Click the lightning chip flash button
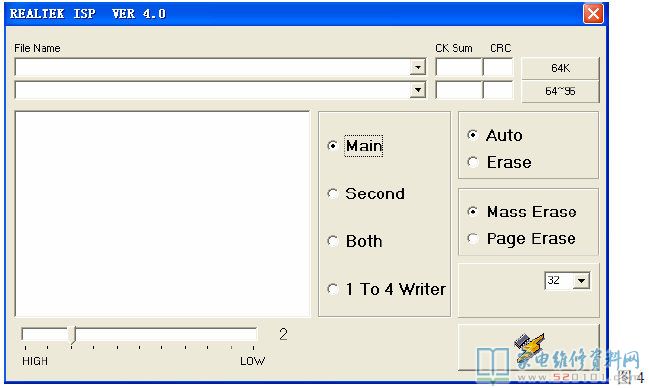Image resolution: width=649 pixels, height=388 pixels. (529, 347)
